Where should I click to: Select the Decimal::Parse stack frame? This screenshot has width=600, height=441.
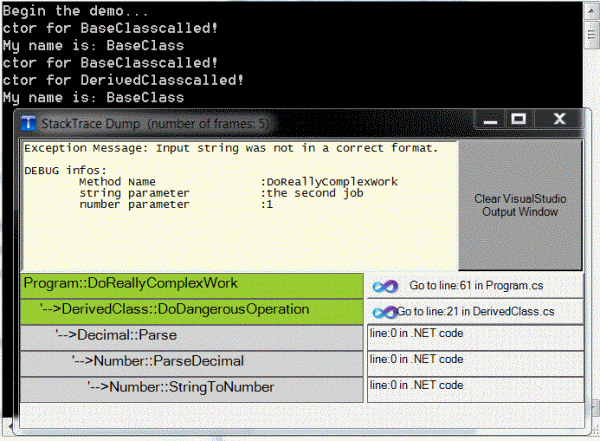pos(192,335)
